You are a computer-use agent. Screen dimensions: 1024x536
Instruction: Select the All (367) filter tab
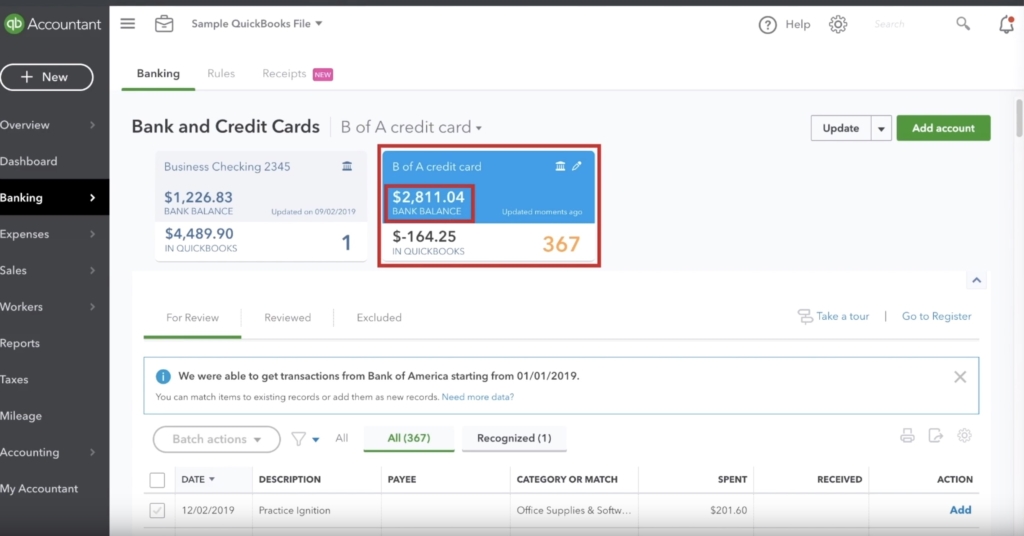tap(409, 438)
